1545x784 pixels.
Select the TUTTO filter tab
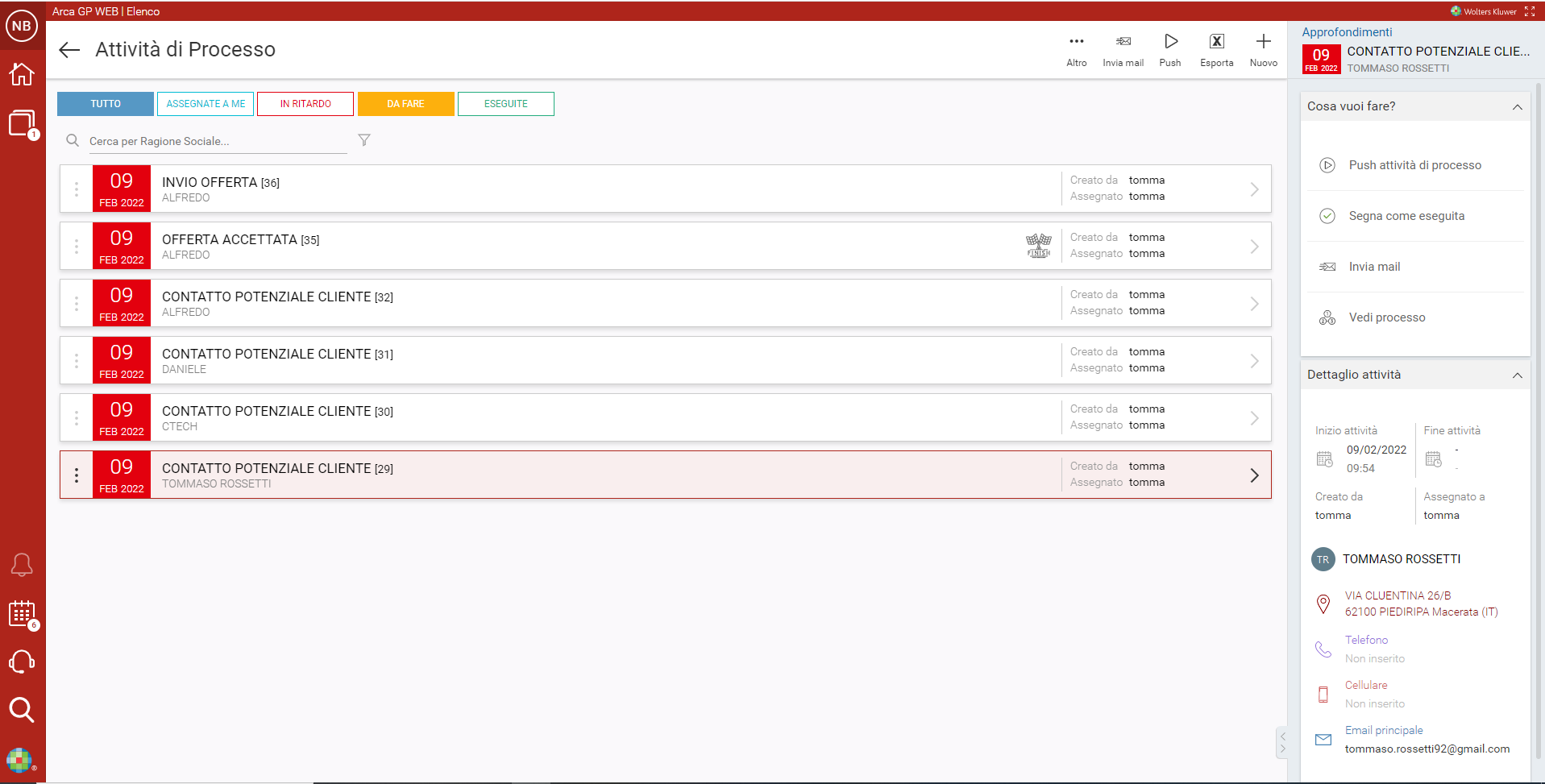click(106, 104)
